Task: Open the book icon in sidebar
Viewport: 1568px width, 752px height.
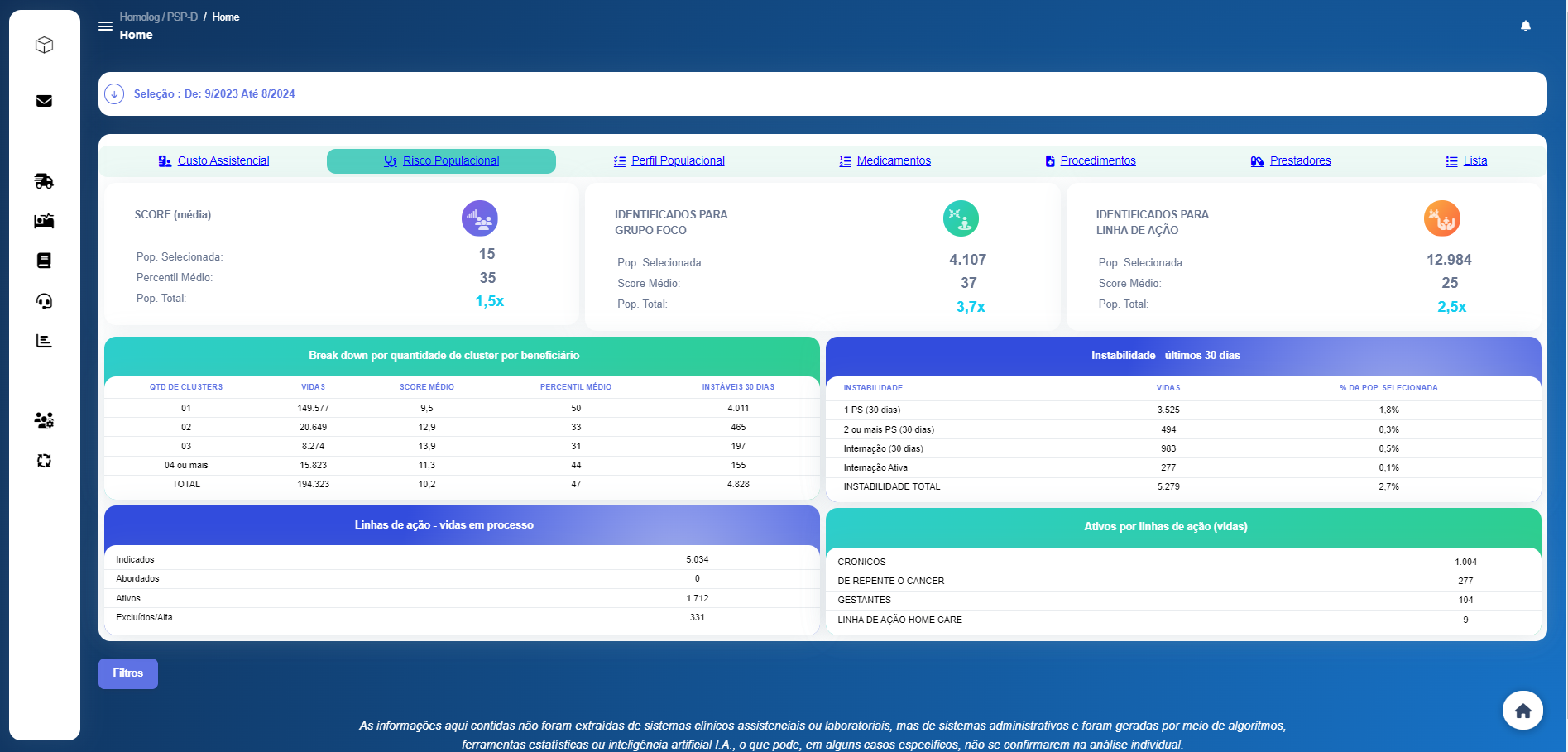Action: (45, 261)
